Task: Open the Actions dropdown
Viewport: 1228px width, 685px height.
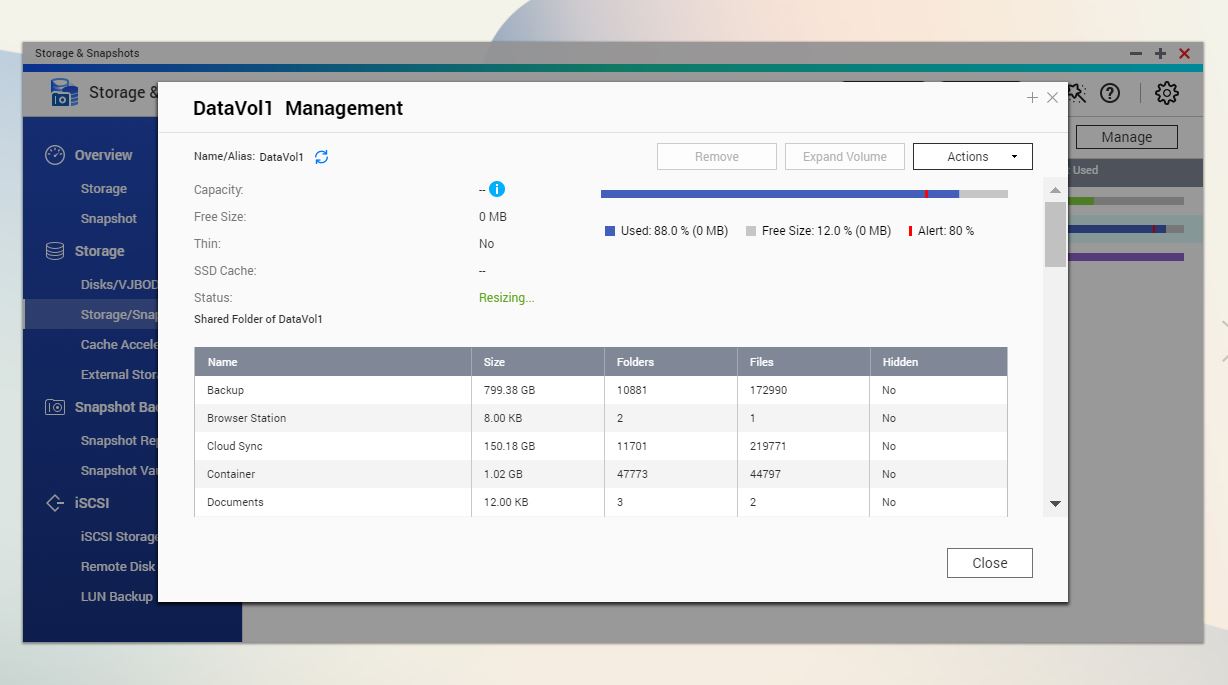Action: tap(972, 157)
